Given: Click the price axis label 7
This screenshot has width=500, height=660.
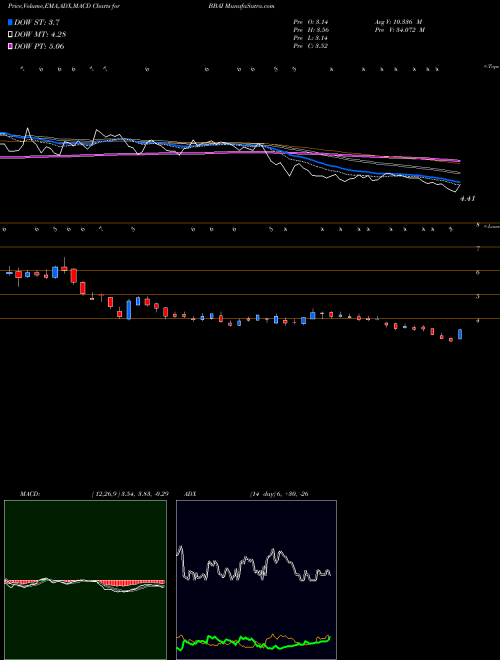Looking at the screenshot, I should [x=478, y=249].
